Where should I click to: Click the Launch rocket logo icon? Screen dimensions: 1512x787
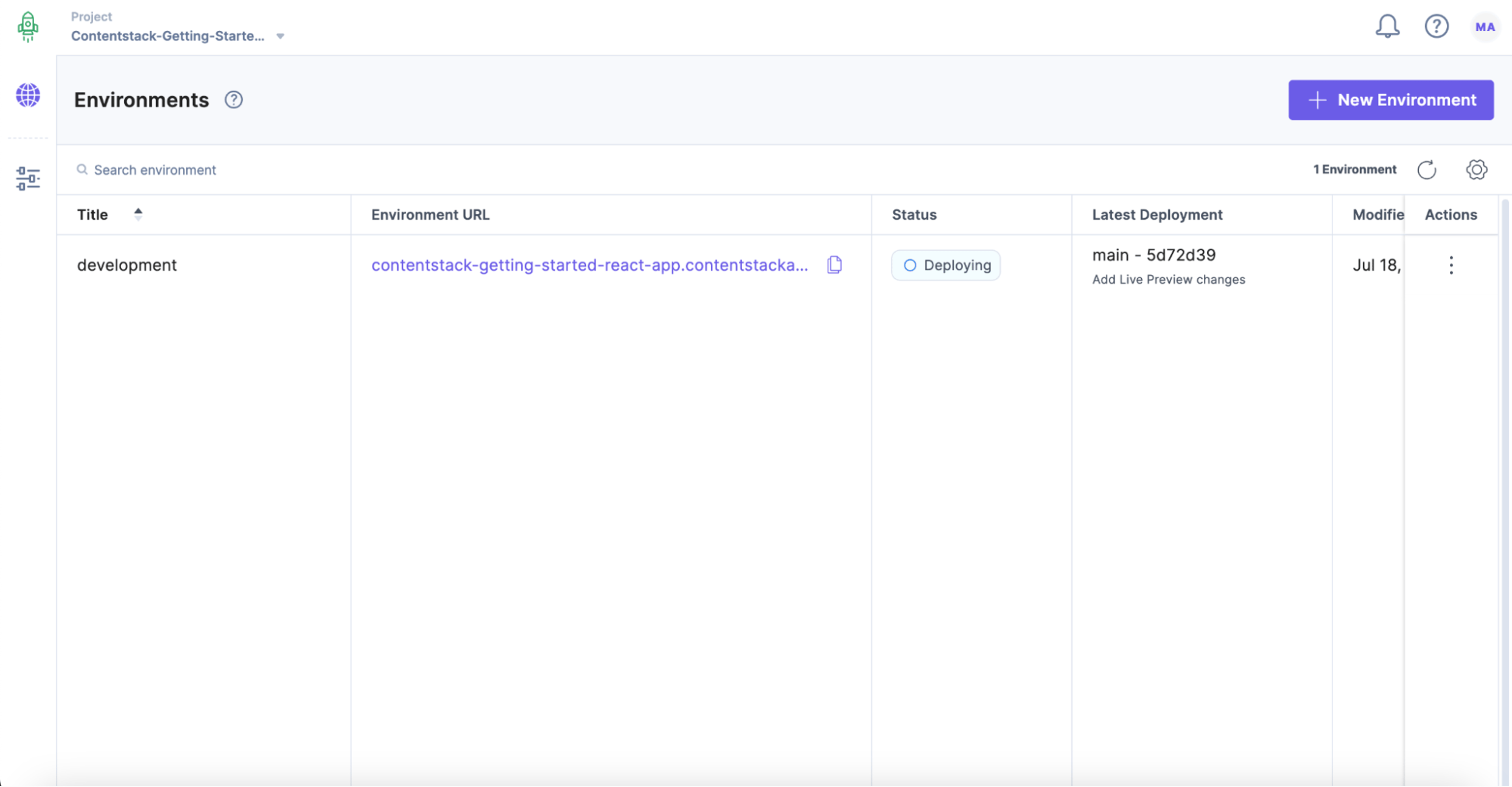28,27
